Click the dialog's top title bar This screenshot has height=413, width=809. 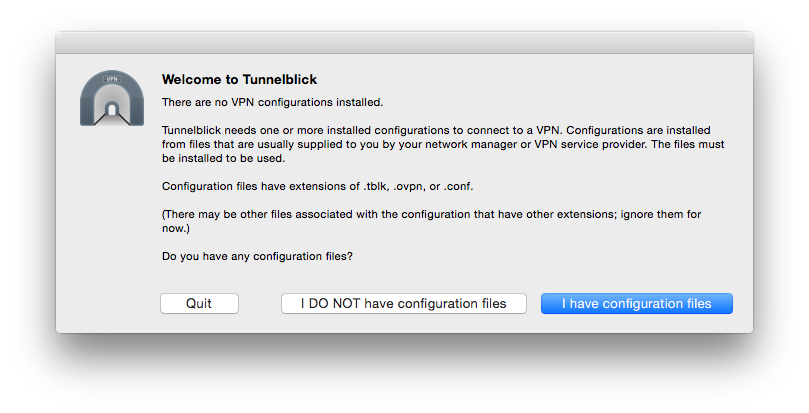click(x=404, y=42)
